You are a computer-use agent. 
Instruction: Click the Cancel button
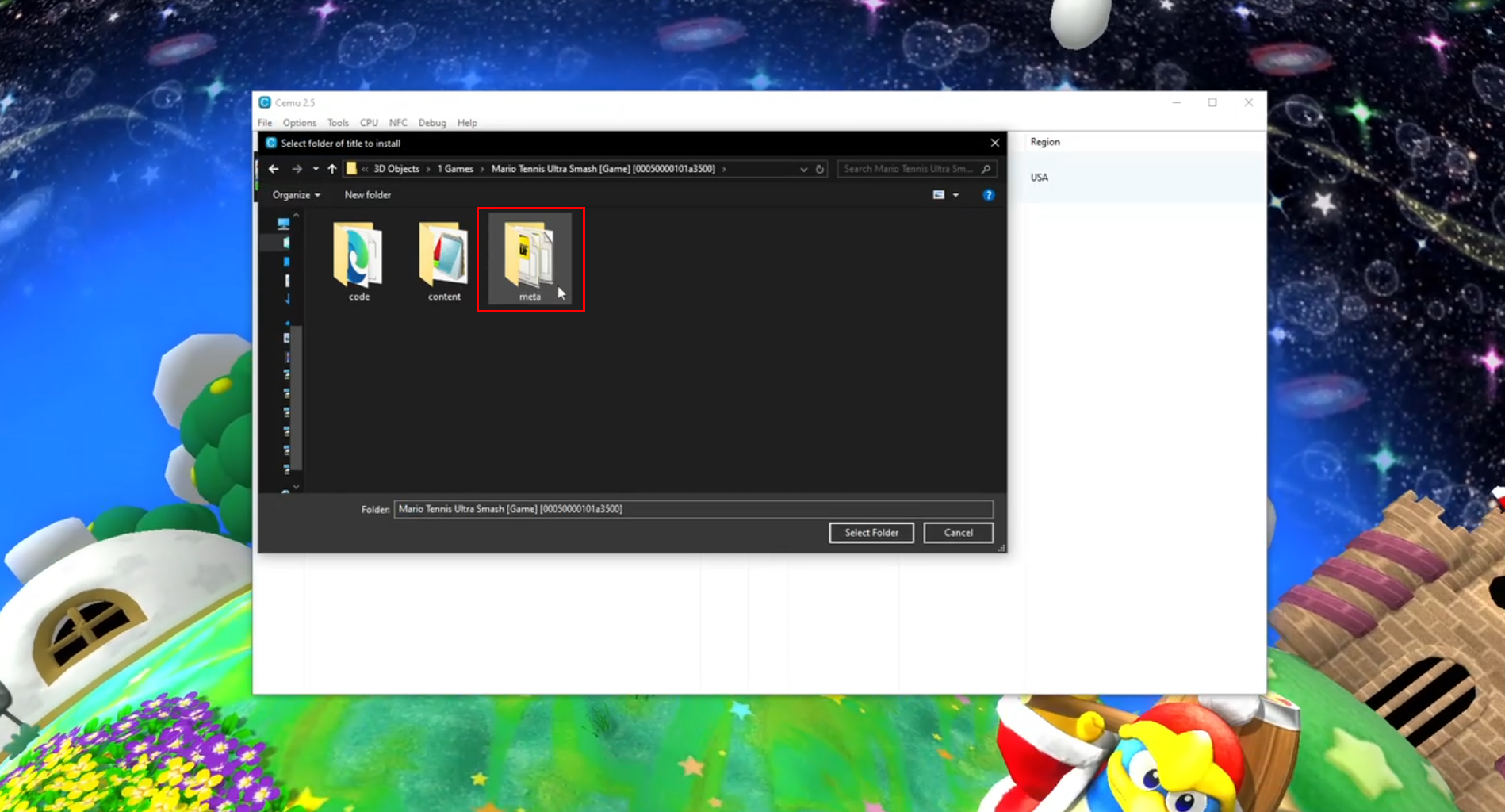(x=958, y=532)
